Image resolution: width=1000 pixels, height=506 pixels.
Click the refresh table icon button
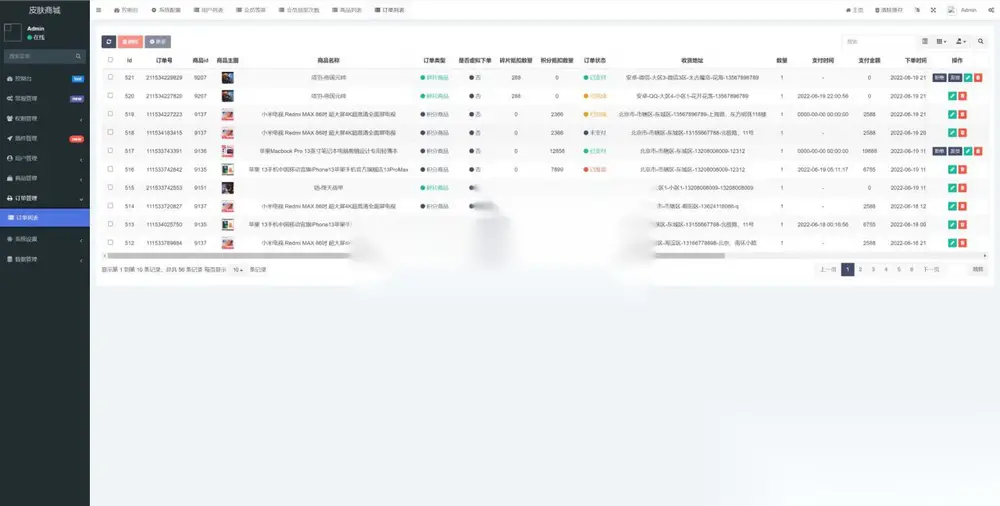(x=108, y=41)
